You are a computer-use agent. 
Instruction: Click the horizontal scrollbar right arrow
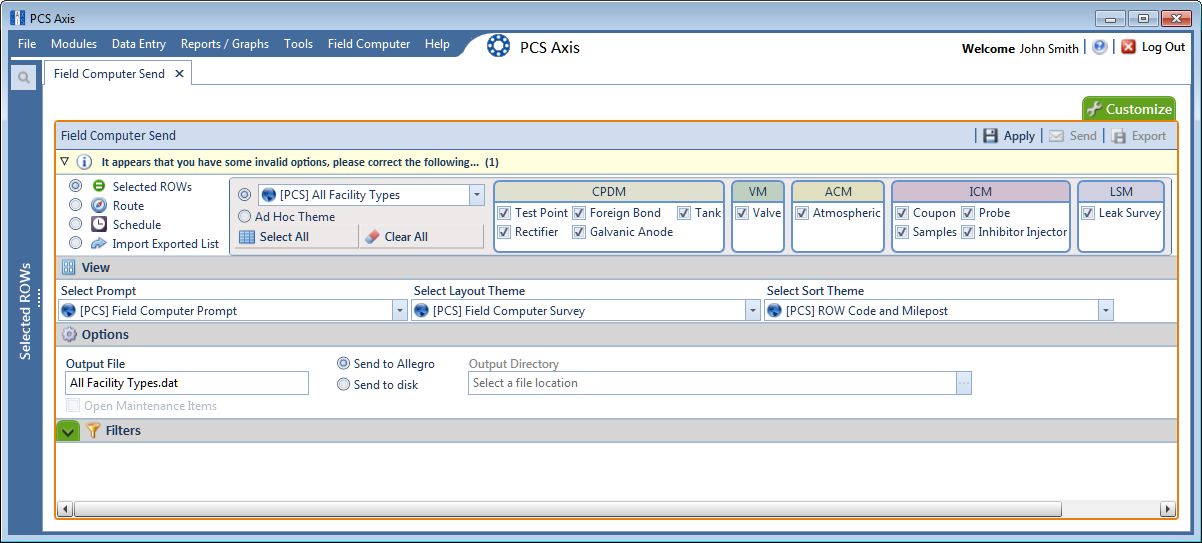(1167, 509)
